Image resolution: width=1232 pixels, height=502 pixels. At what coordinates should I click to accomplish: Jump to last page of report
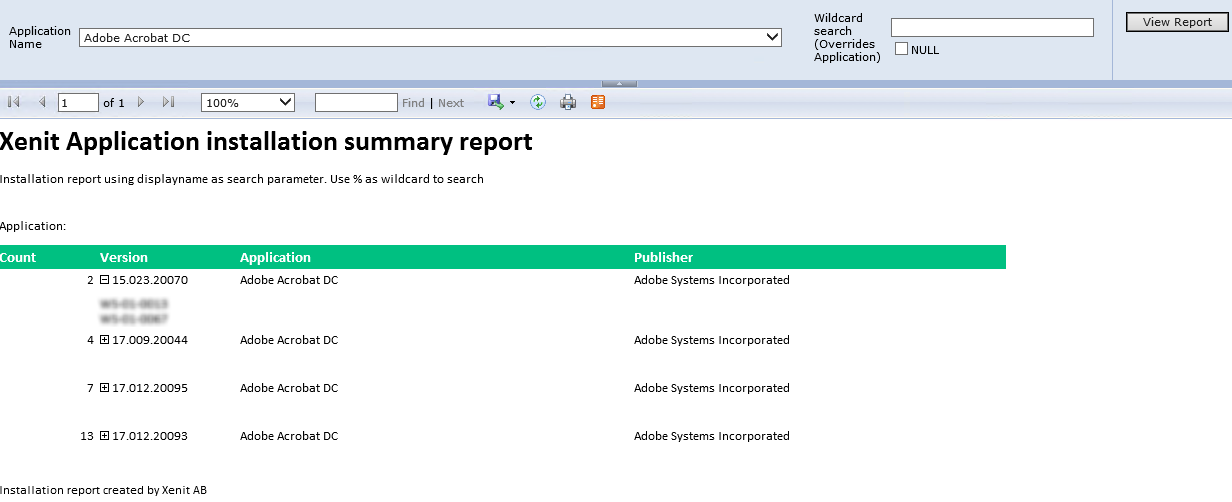tap(168, 102)
